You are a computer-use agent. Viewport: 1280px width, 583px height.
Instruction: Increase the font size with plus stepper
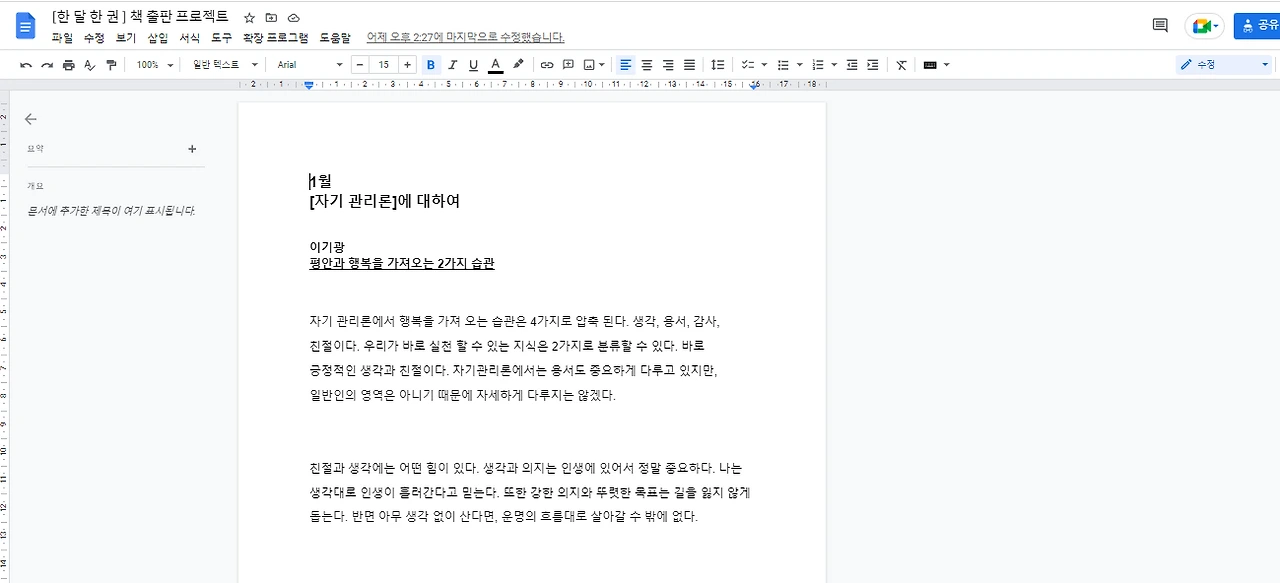pyautogui.click(x=407, y=64)
